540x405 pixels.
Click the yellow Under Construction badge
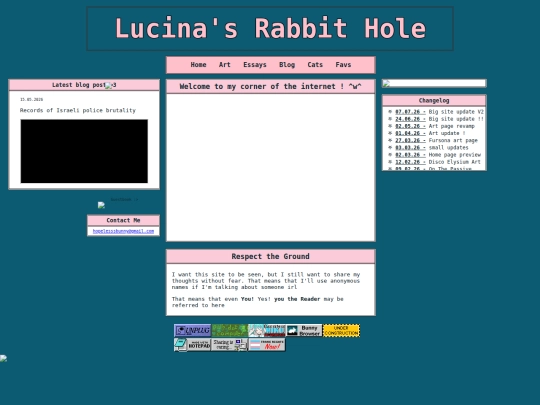coord(341,331)
